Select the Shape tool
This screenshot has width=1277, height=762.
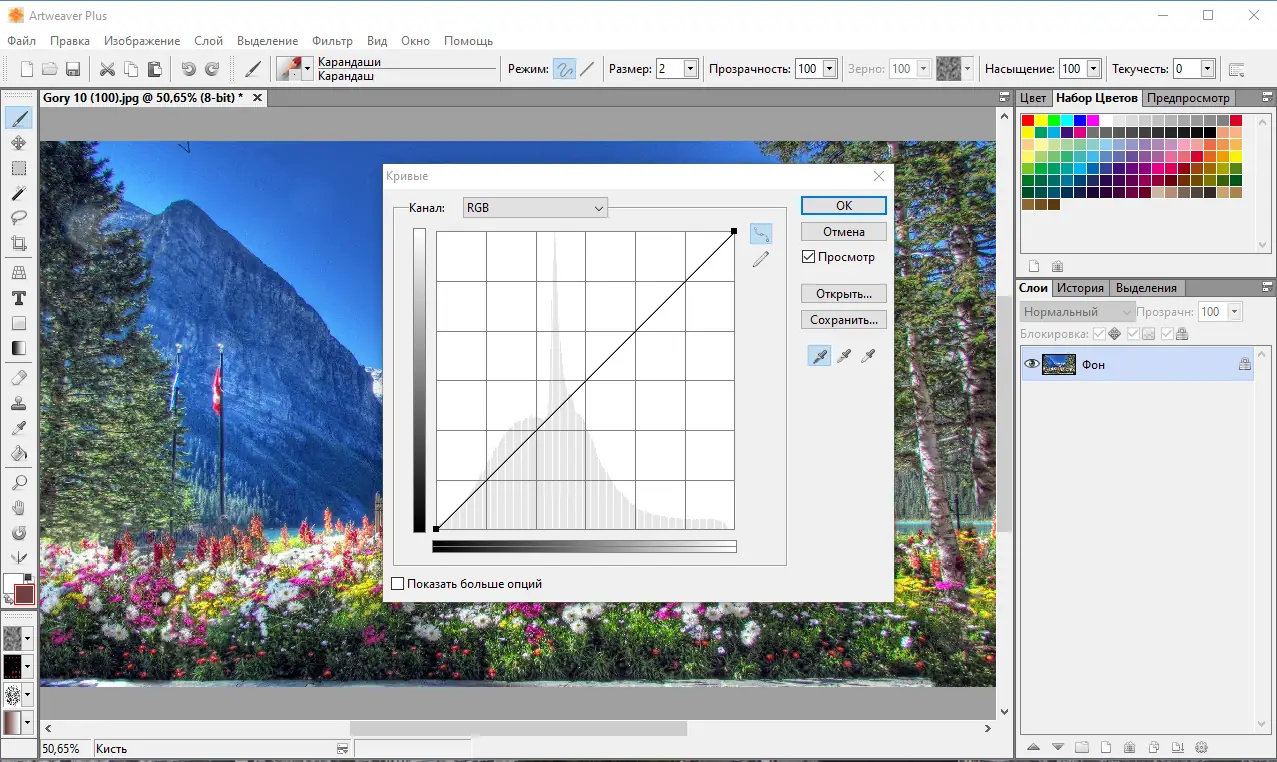pos(19,323)
